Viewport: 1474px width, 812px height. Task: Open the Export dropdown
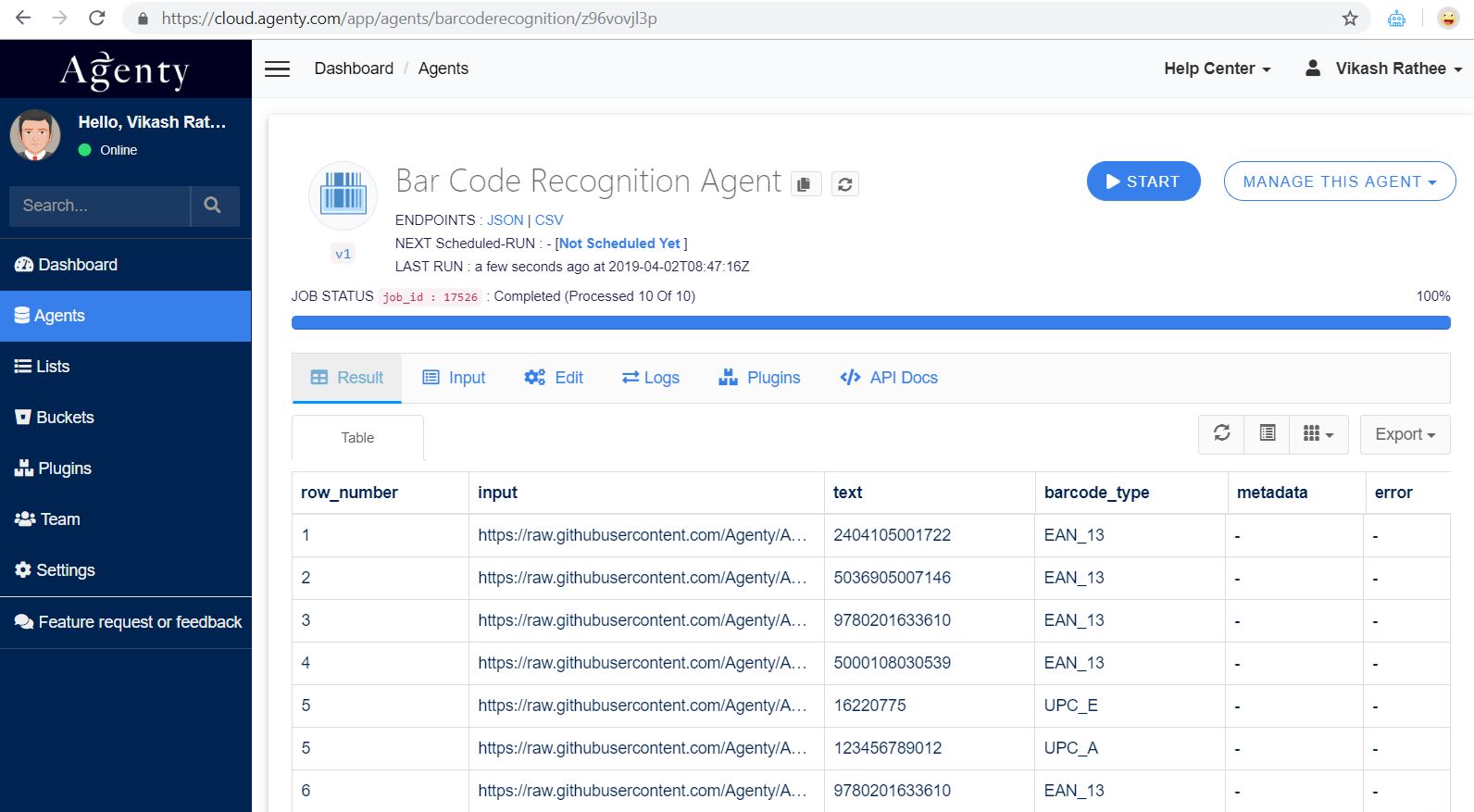[1405, 434]
